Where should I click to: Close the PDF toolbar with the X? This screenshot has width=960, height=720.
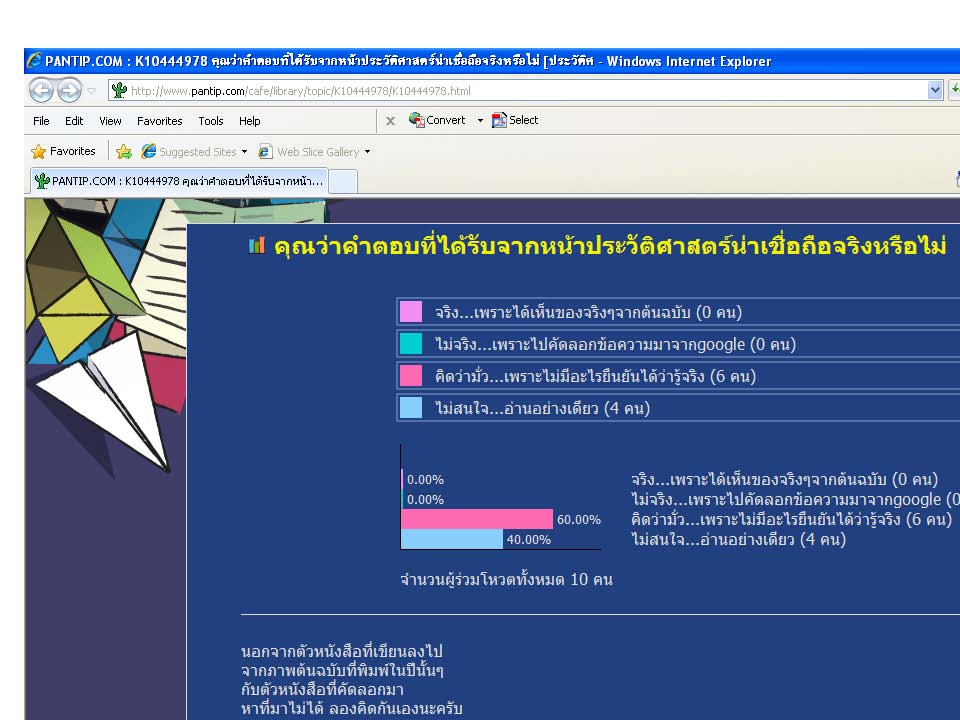tap(390, 121)
